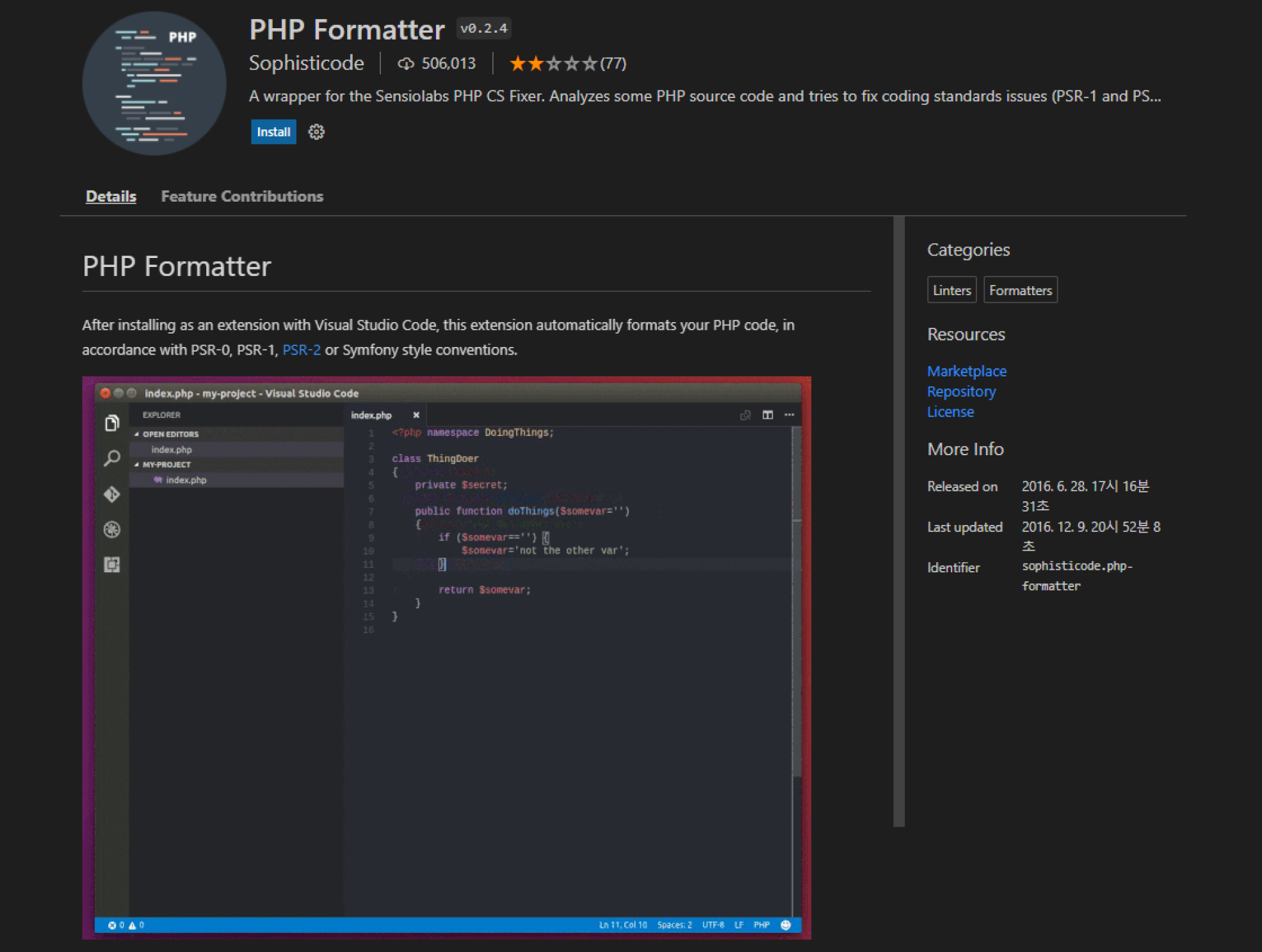Screen dimensions: 1262x952
Task: Click the Debug icon in screenshot sidebar
Action: pos(112,529)
